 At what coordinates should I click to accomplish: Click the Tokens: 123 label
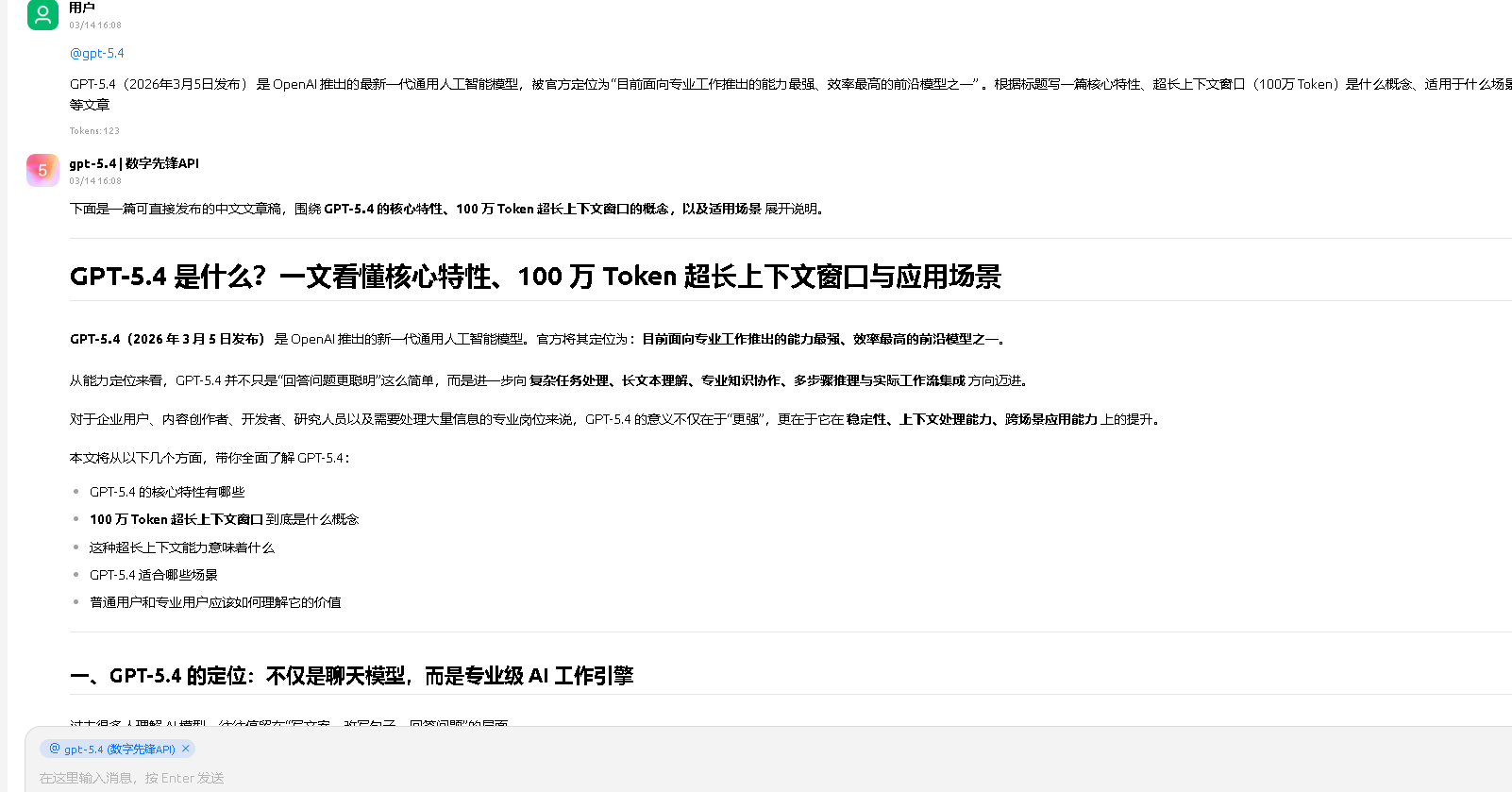click(94, 131)
